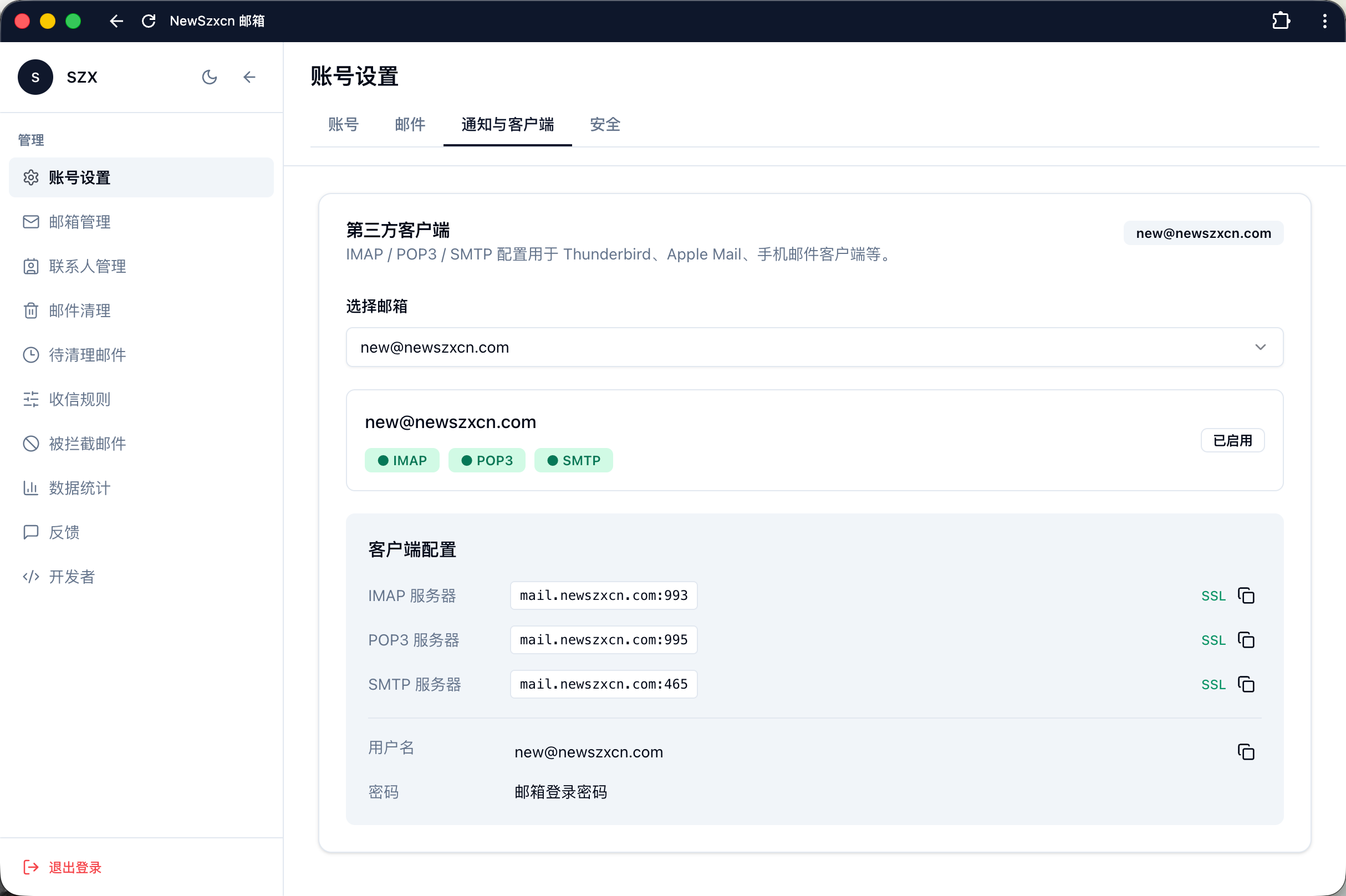This screenshot has width=1346, height=896.
Task: Open 收信规则 sidebar item
Action: [x=141, y=399]
